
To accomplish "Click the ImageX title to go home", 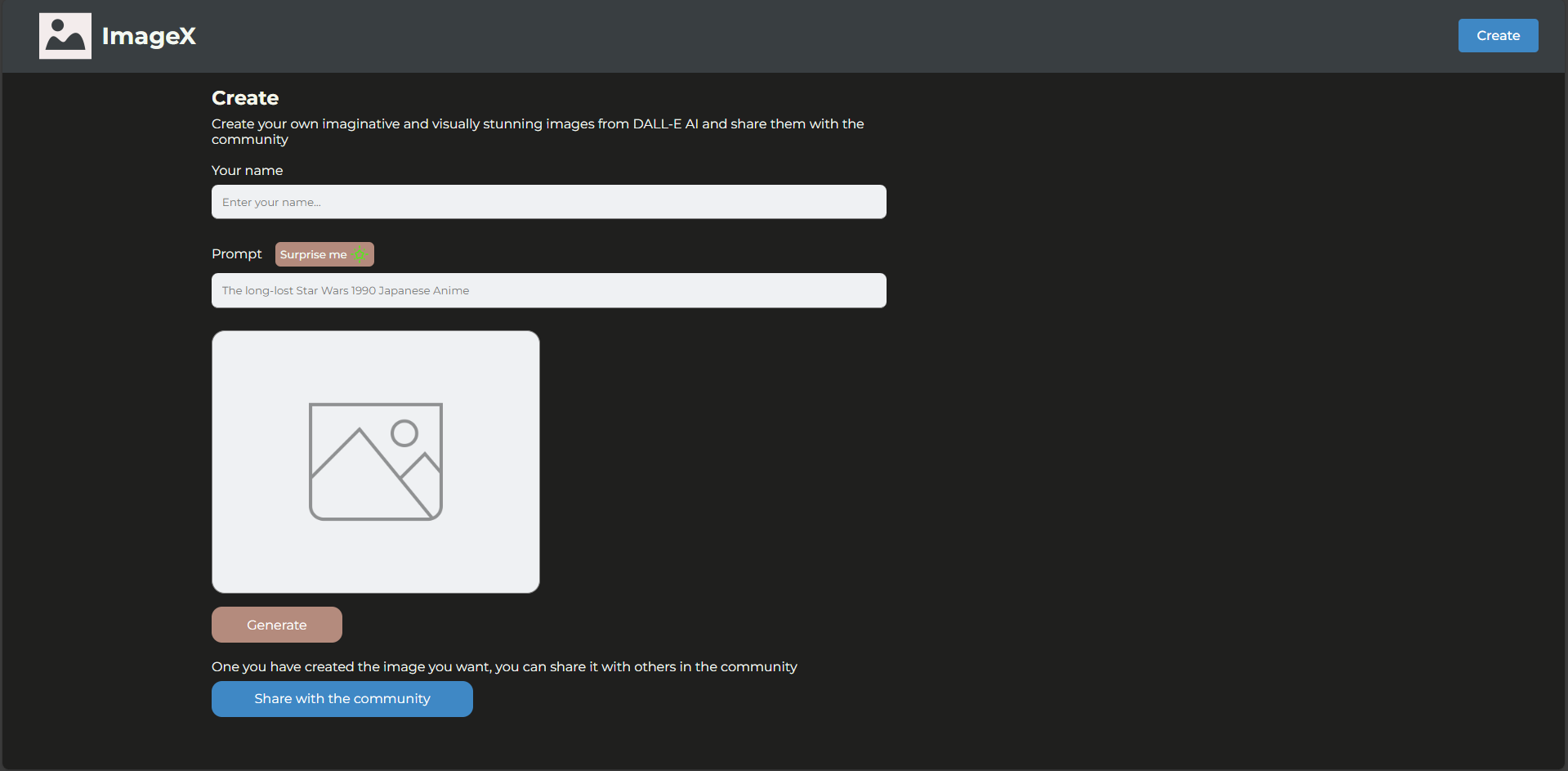I will pos(148,35).
